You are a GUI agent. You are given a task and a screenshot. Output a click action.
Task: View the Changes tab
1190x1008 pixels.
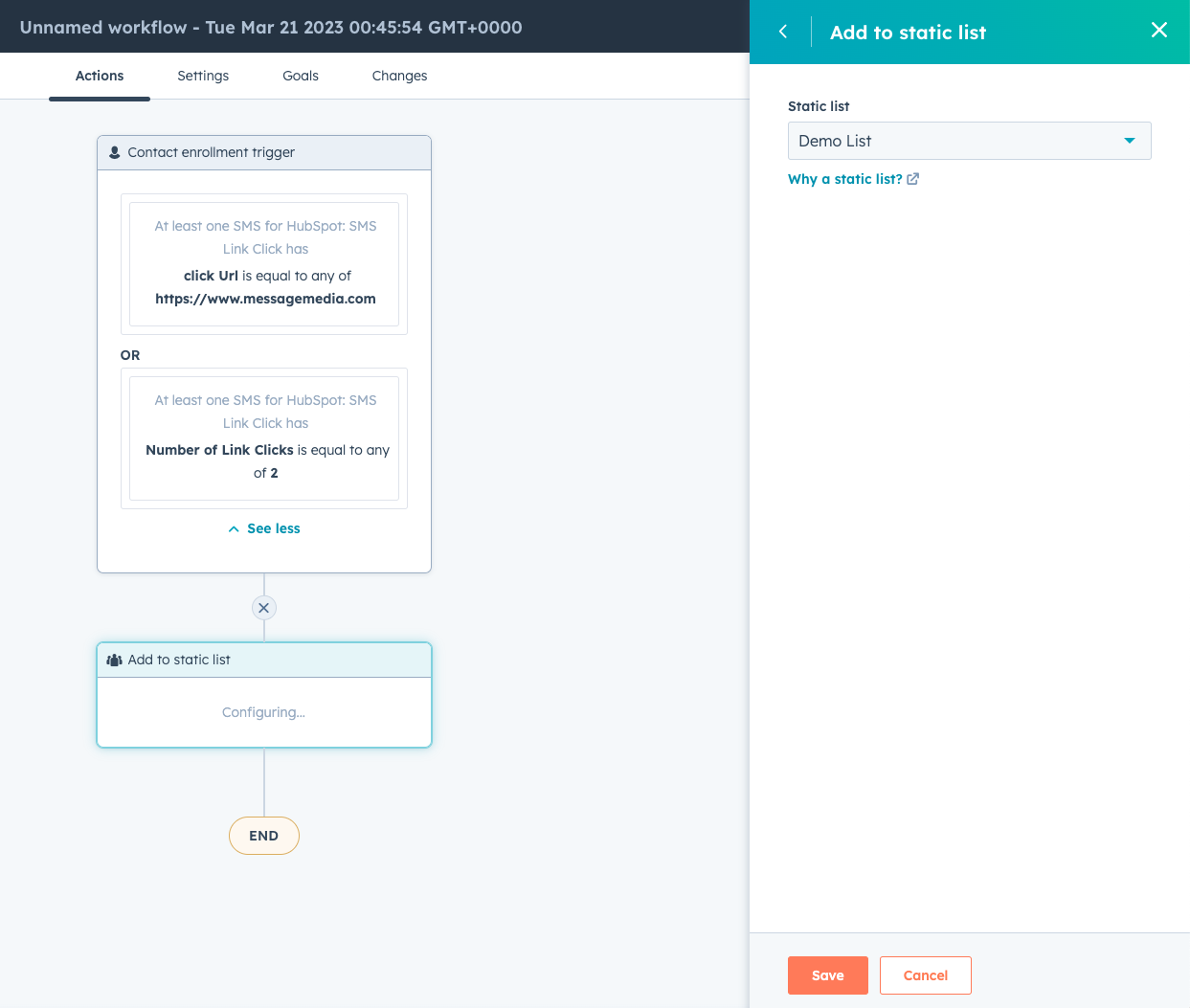(399, 76)
